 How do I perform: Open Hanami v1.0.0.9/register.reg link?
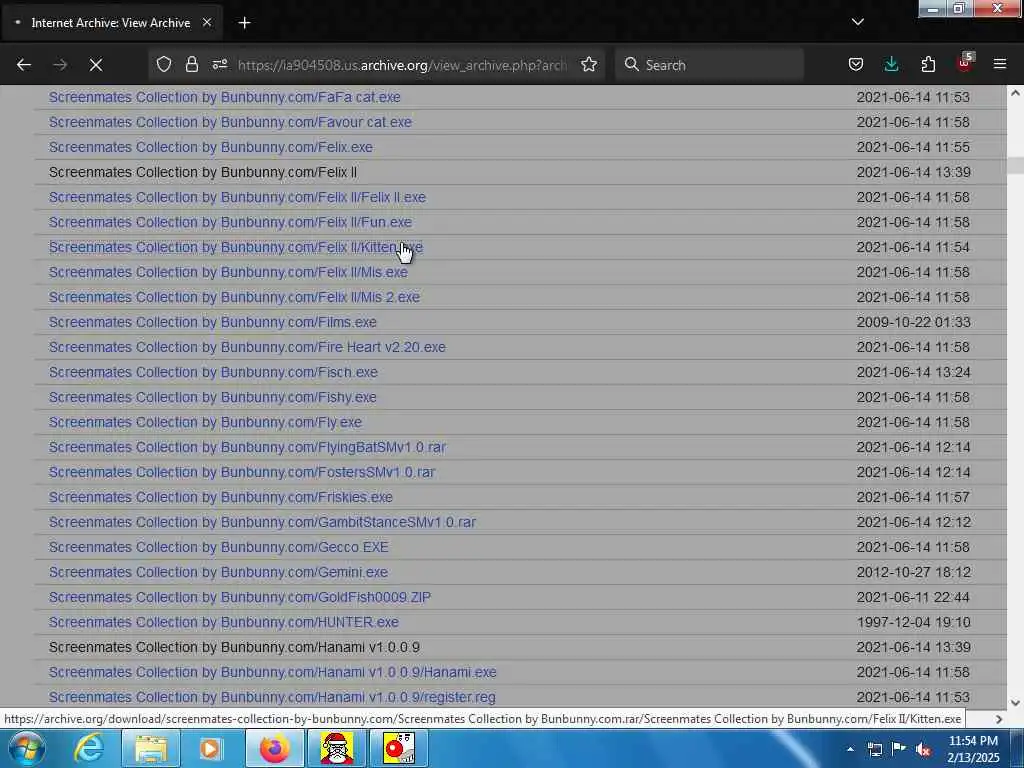point(272,697)
